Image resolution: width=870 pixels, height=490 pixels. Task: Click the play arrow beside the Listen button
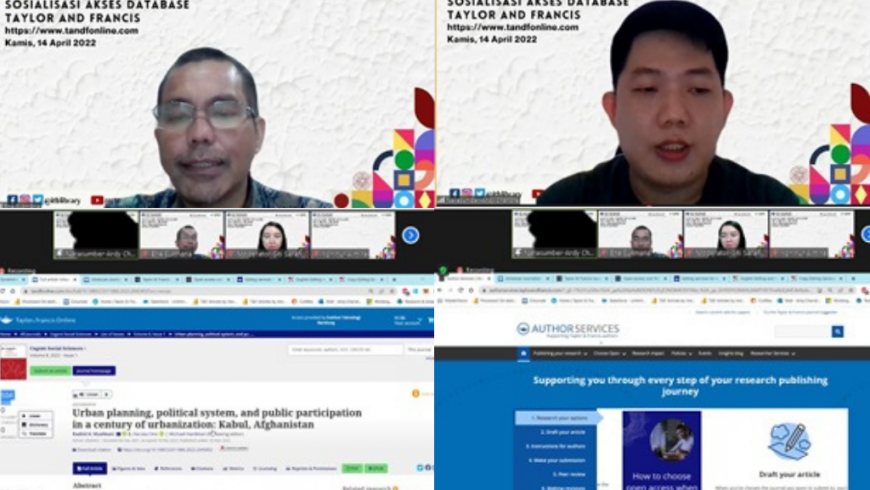point(107,394)
